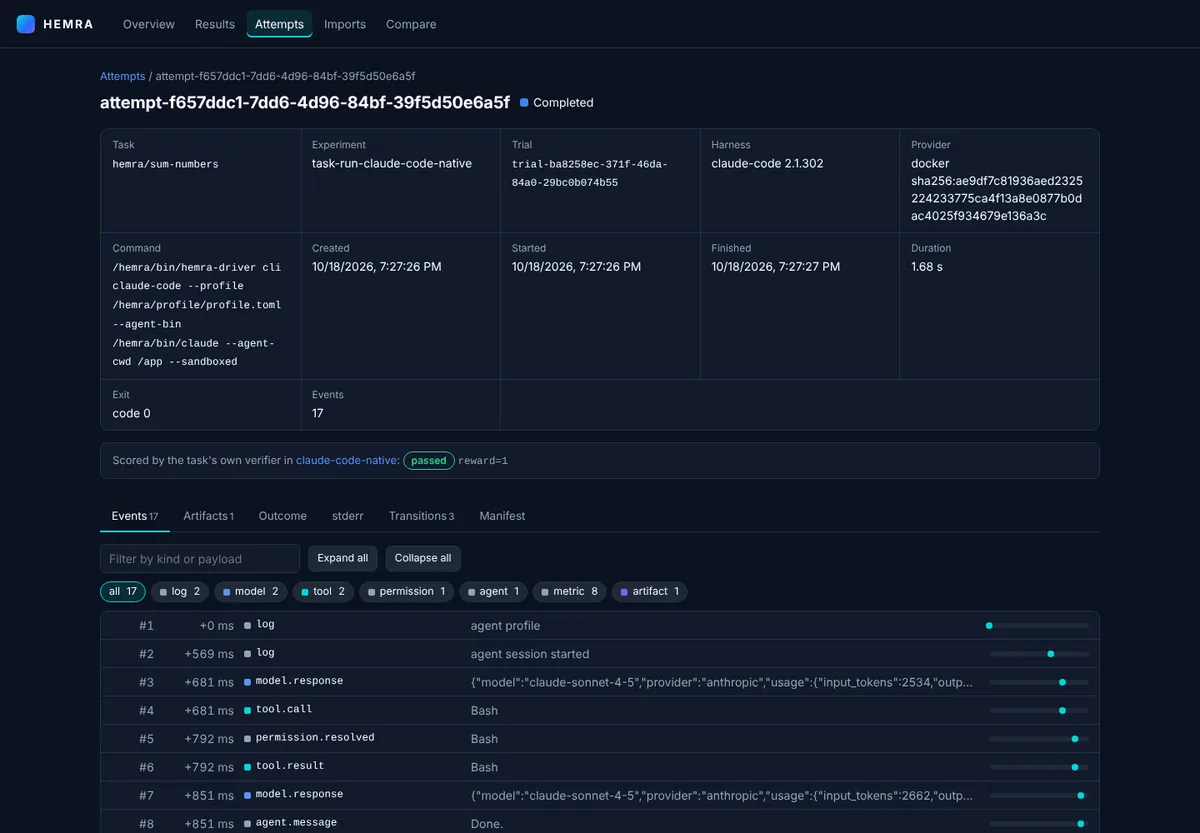
Task: Toggle the metric filter chip
Action: click(x=570, y=592)
